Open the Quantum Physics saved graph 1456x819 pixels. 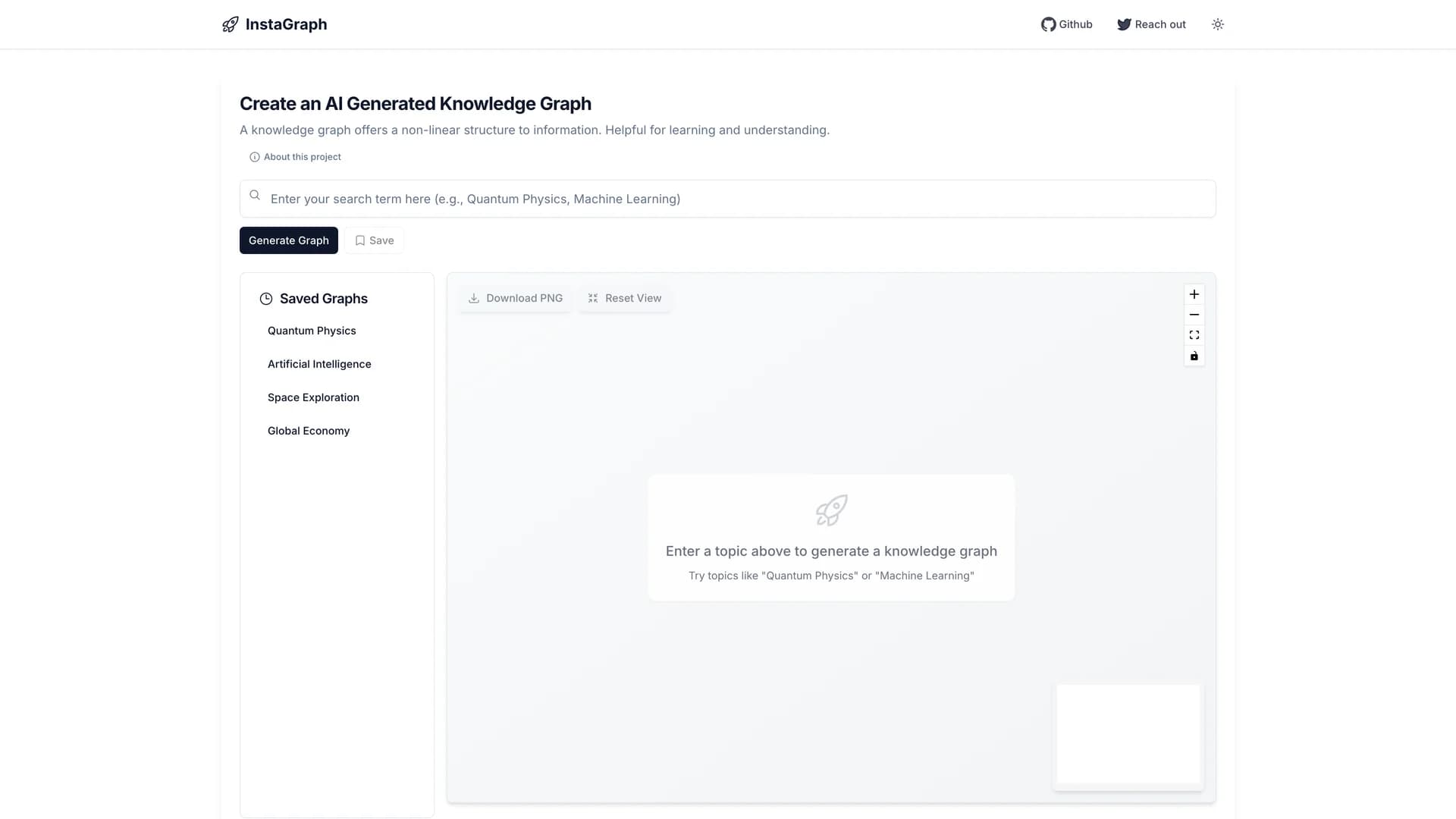312,331
